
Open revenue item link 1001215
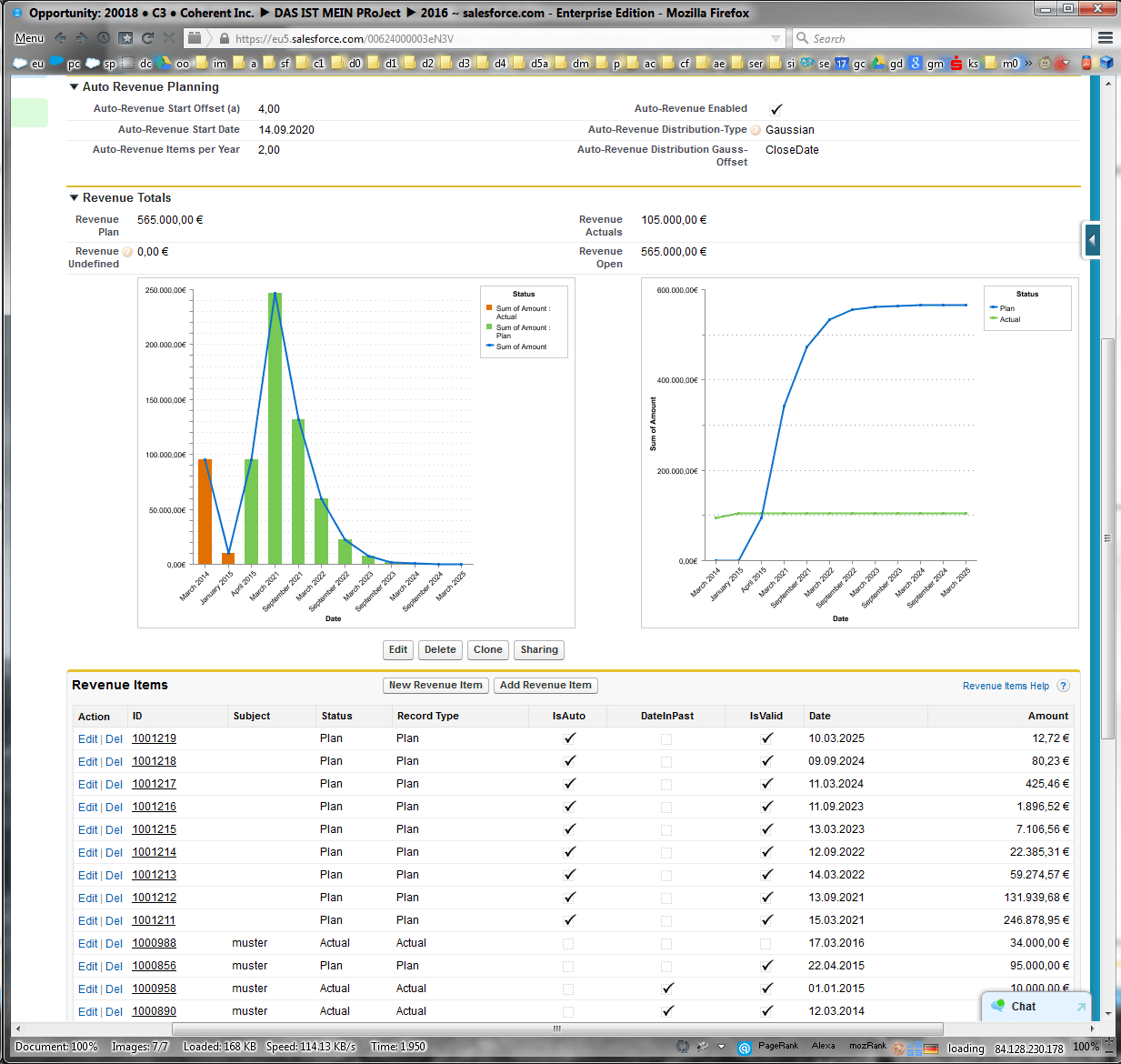pyautogui.click(x=154, y=829)
